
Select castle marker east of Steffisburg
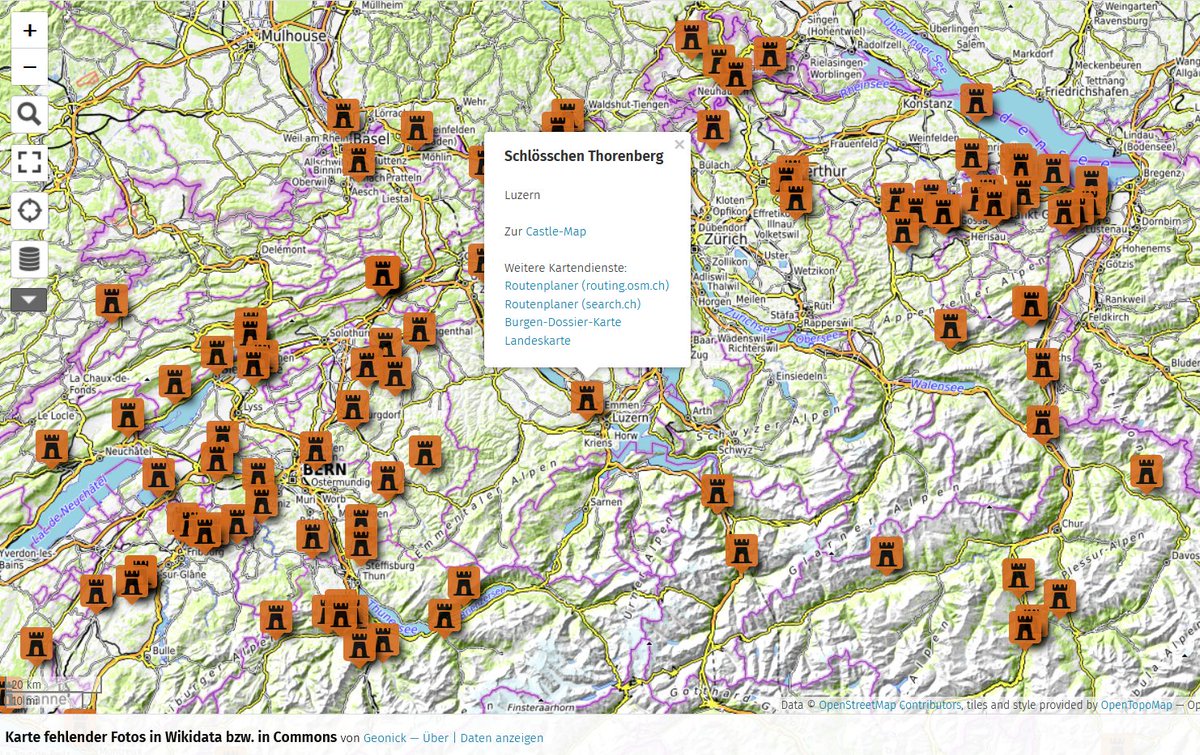pyautogui.click(x=464, y=583)
